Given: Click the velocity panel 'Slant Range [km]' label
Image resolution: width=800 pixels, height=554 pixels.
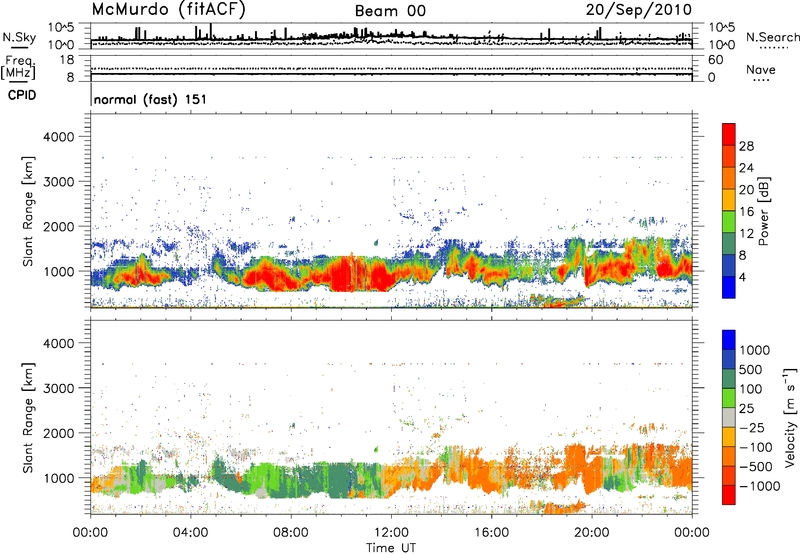Looking at the screenshot, I should [28, 417].
